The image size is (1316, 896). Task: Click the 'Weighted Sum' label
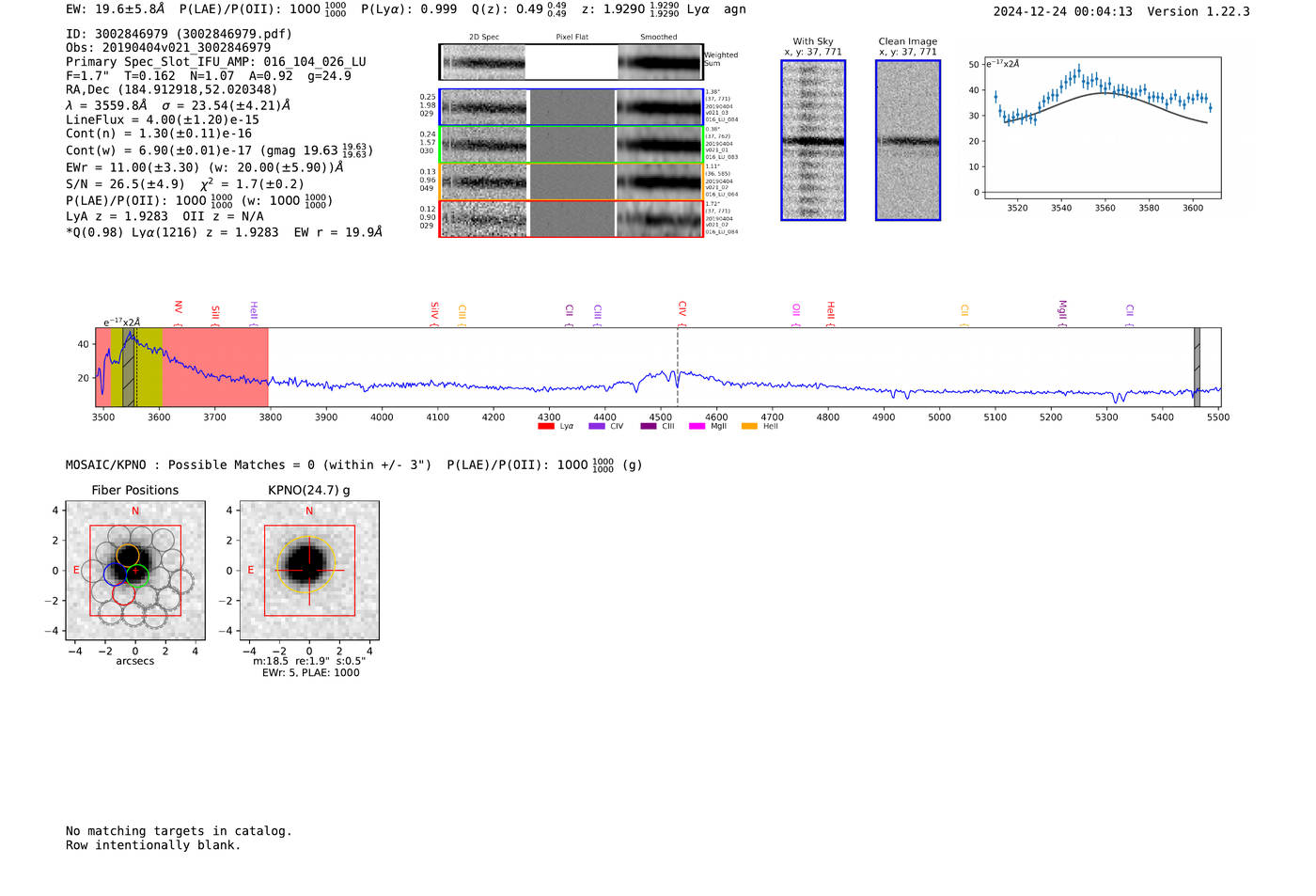(721, 59)
